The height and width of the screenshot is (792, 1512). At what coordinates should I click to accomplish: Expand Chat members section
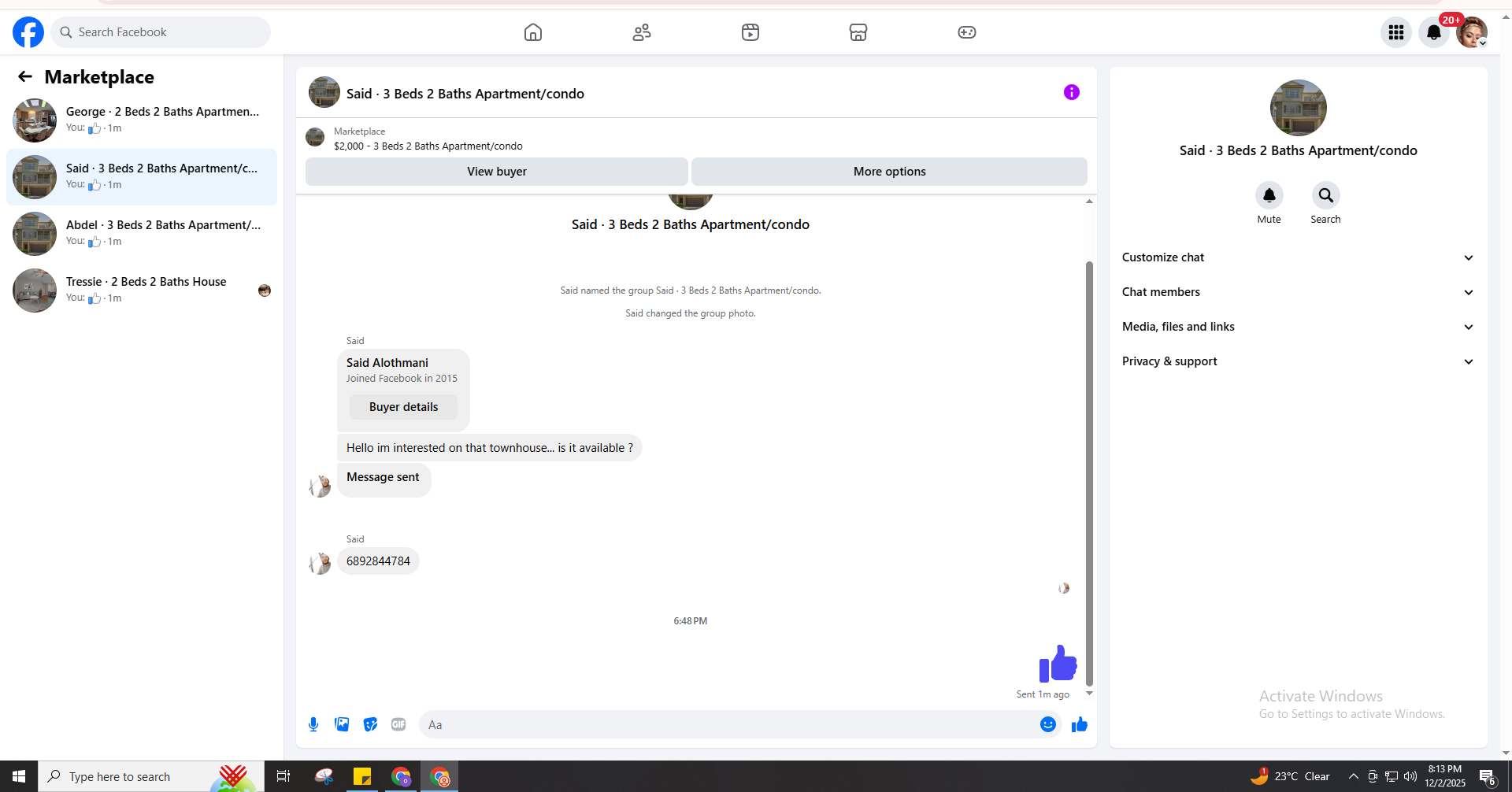tap(1298, 292)
